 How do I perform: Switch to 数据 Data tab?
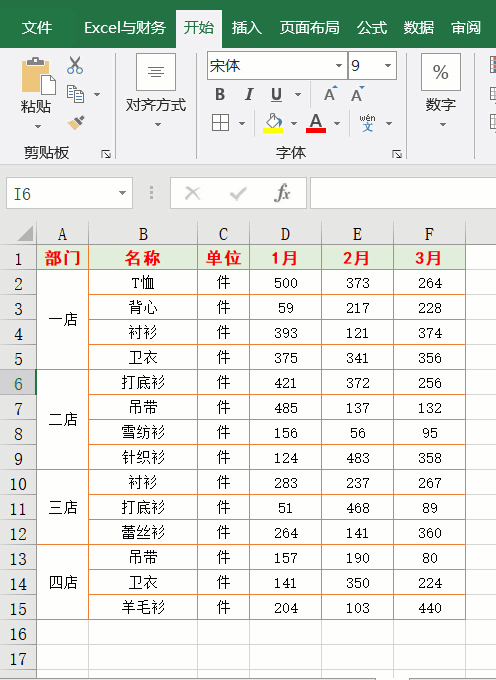click(x=418, y=28)
